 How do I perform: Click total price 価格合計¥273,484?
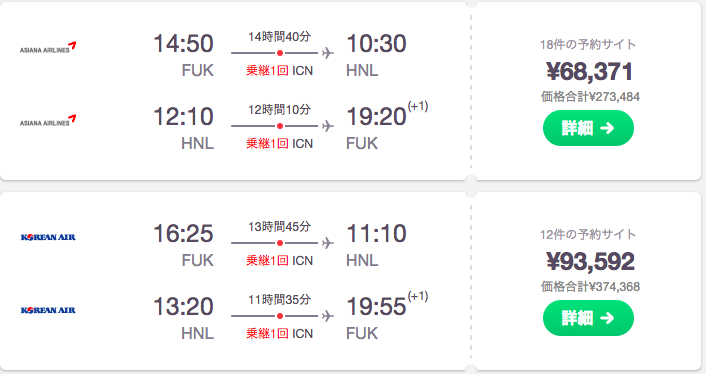[x=590, y=96]
